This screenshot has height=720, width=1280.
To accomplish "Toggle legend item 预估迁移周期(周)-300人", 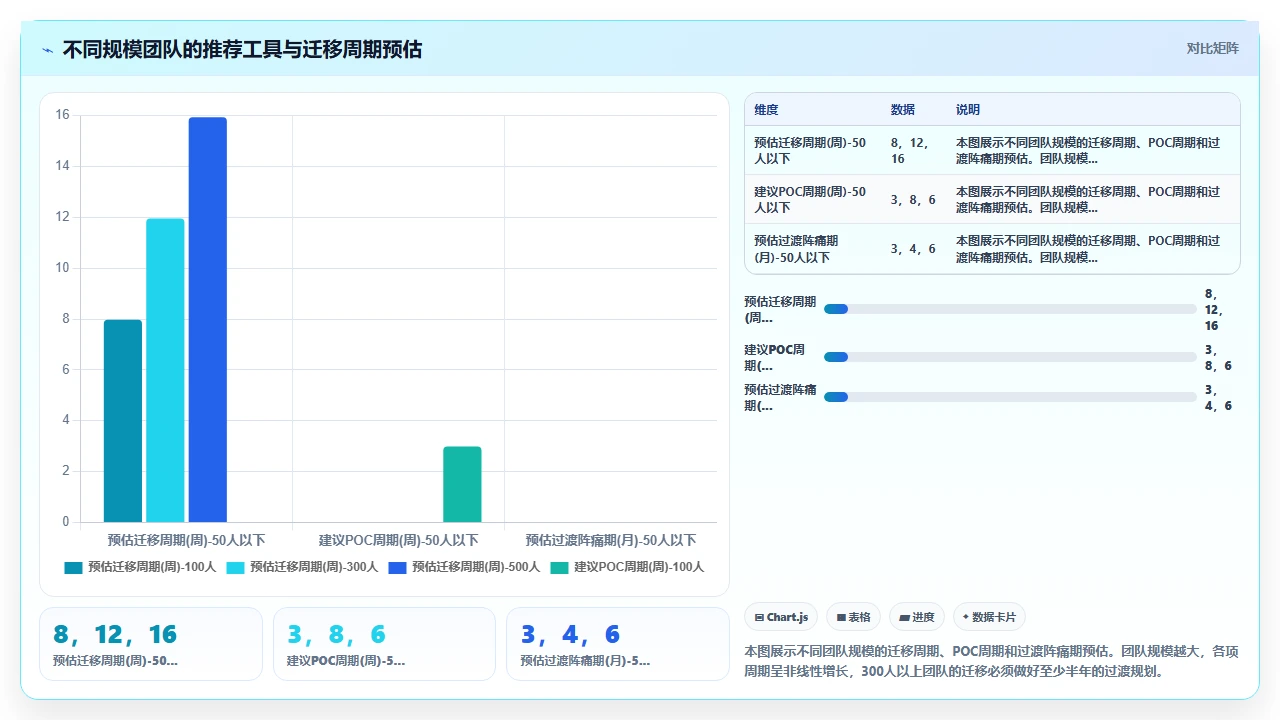I will click(x=302, y=567).
